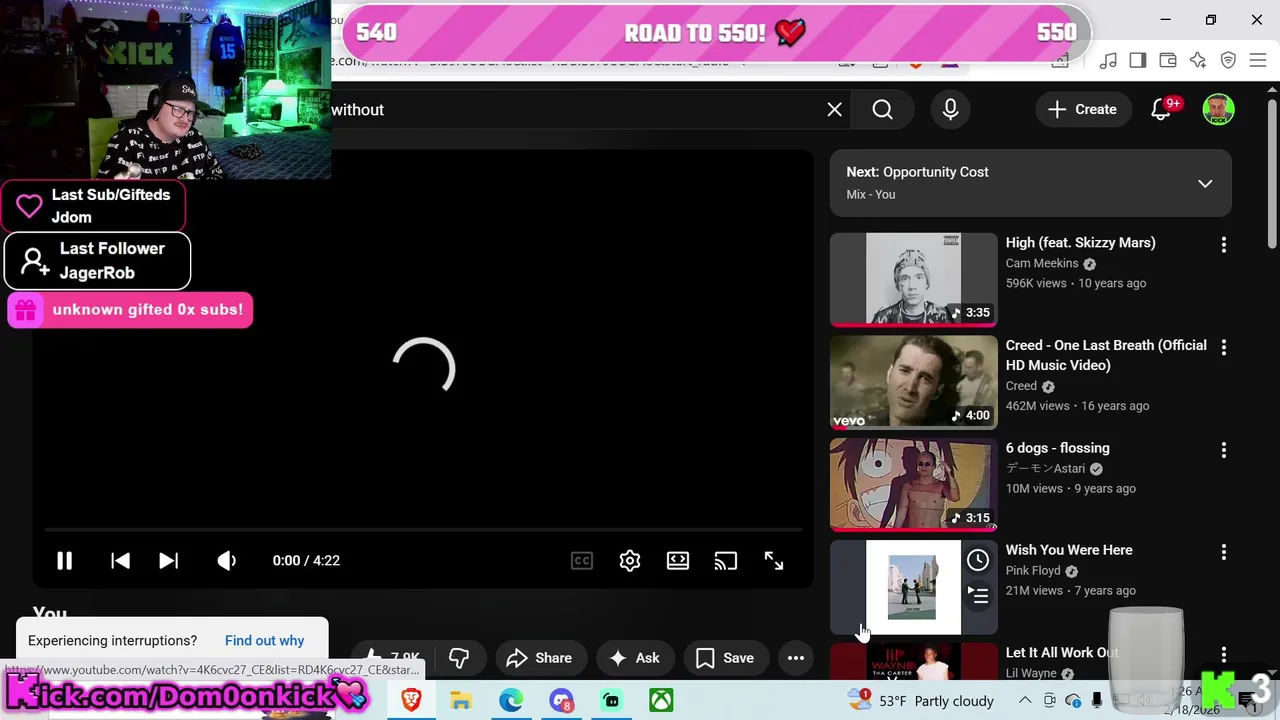Screen dimensions: 1280x720
Task: Open the Creed channel link
Action: pyautogui.click(x=1021, y=386)
